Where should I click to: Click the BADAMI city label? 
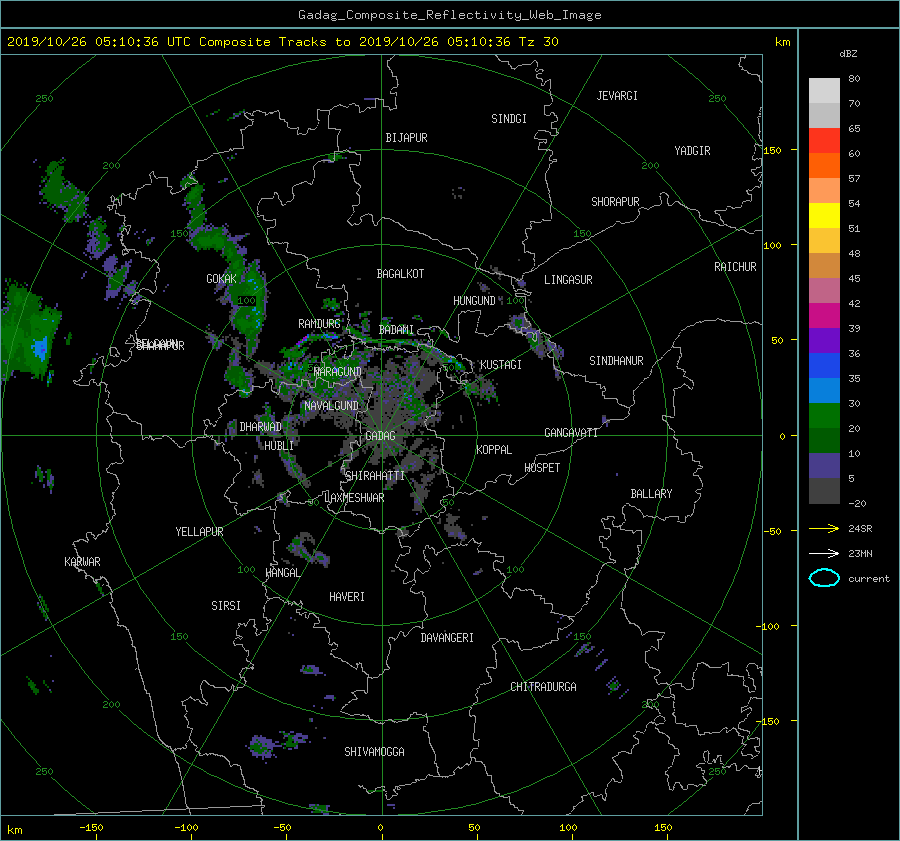[396, 330]
